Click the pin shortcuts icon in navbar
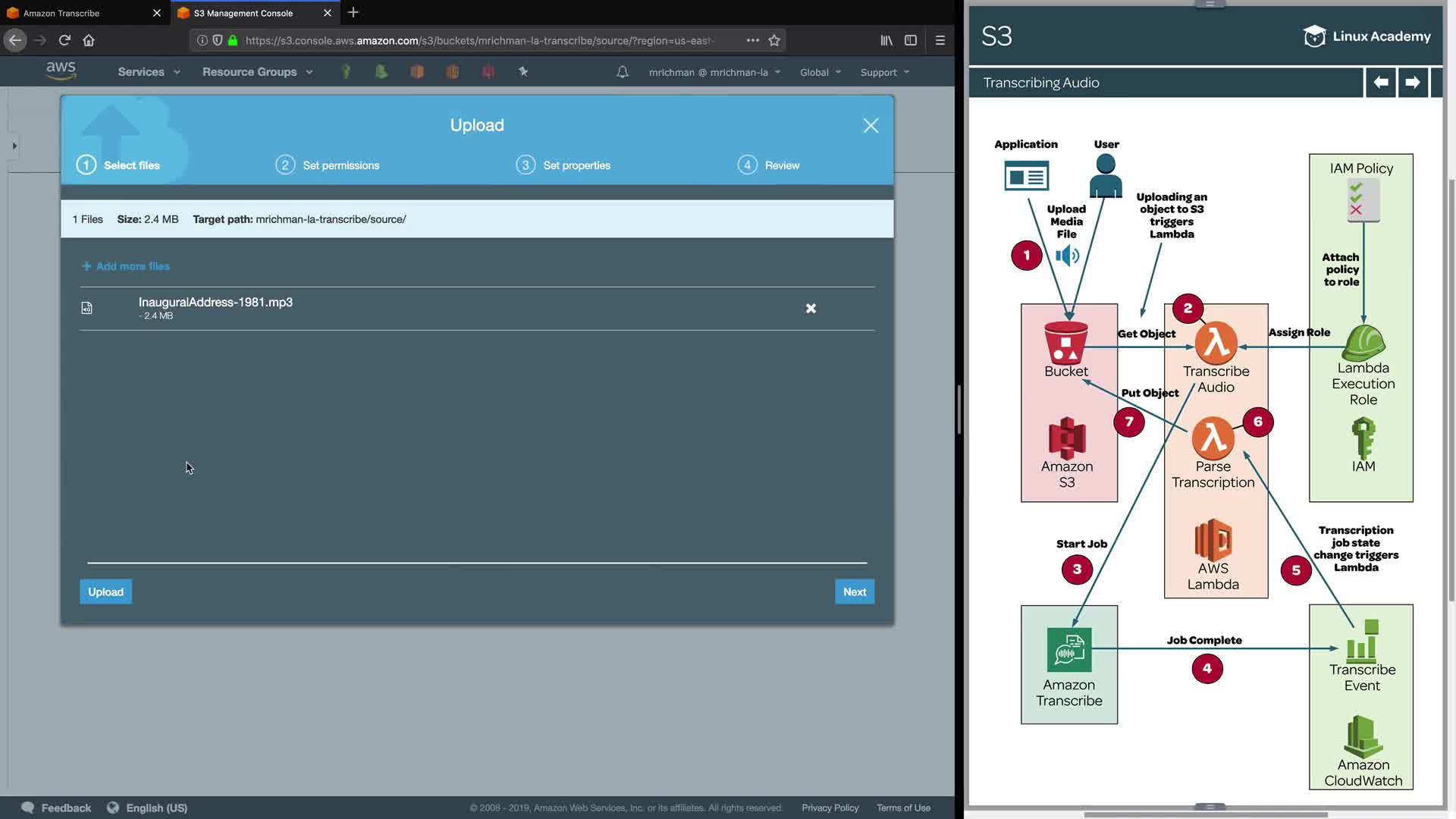The image size is (1456, 819). tap(523, 72)
